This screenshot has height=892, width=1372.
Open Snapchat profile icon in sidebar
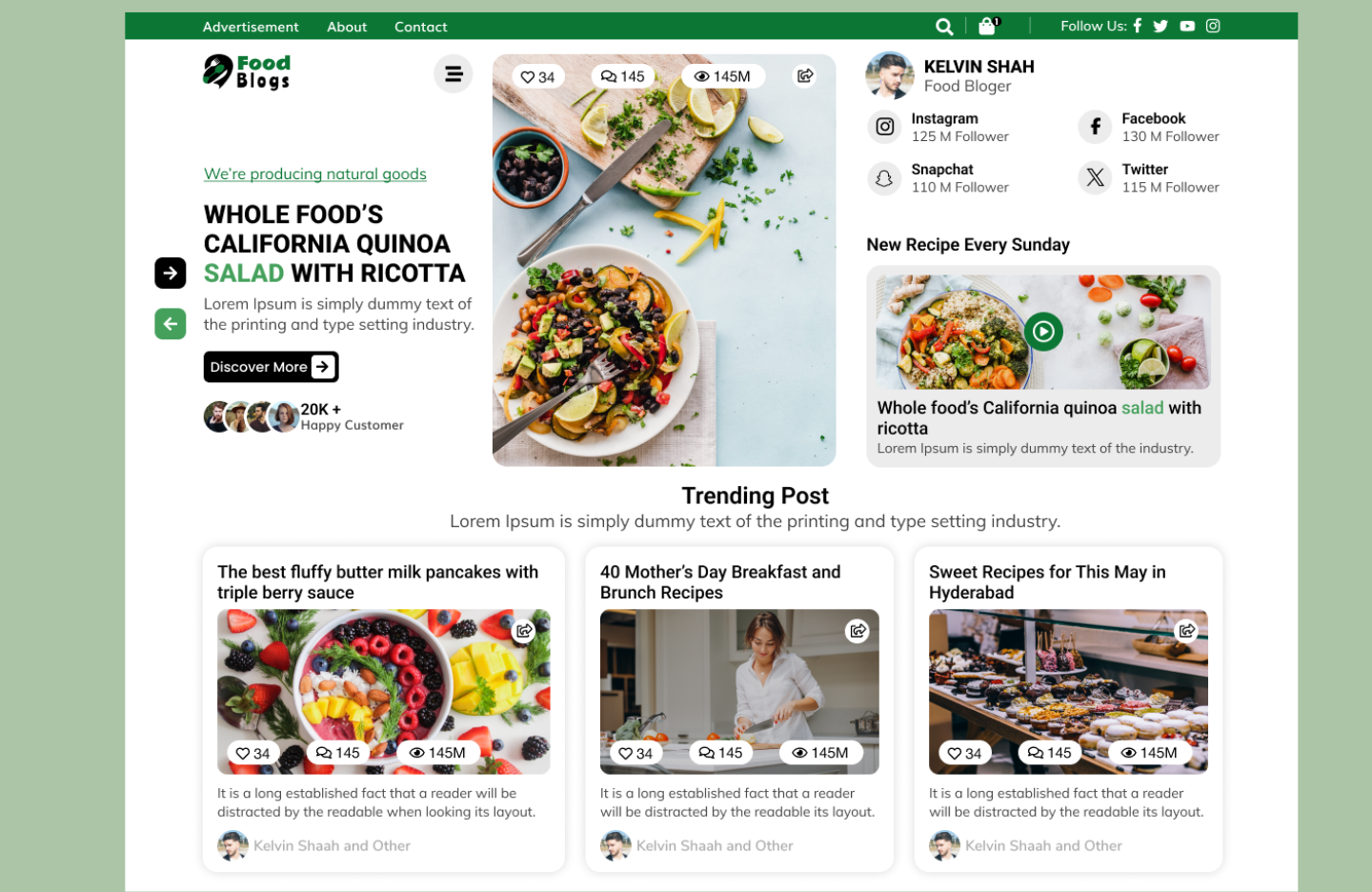pyautogui.click(x=884, y=178)
